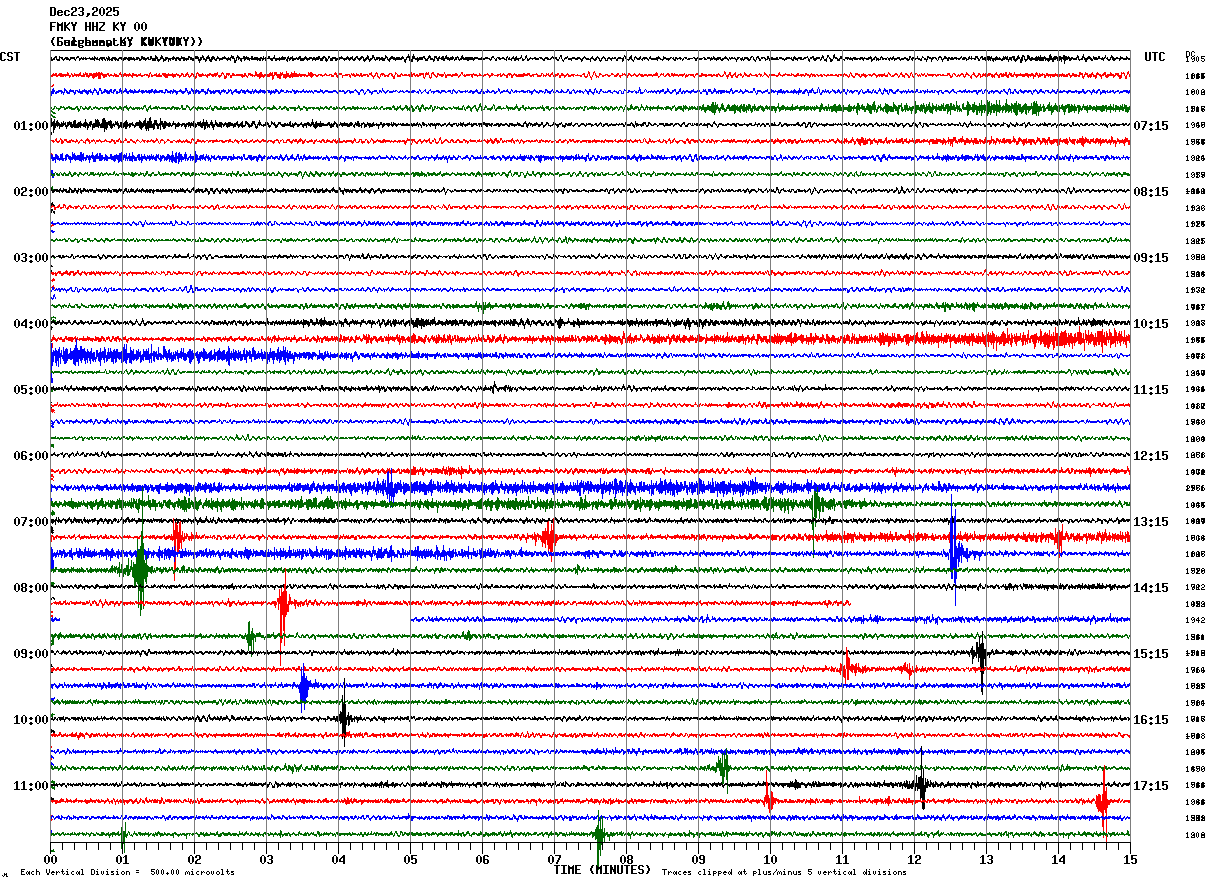
Task: Click the 07:15 UTC time label
Action: pyautogui.click(x=1152, y=126)
